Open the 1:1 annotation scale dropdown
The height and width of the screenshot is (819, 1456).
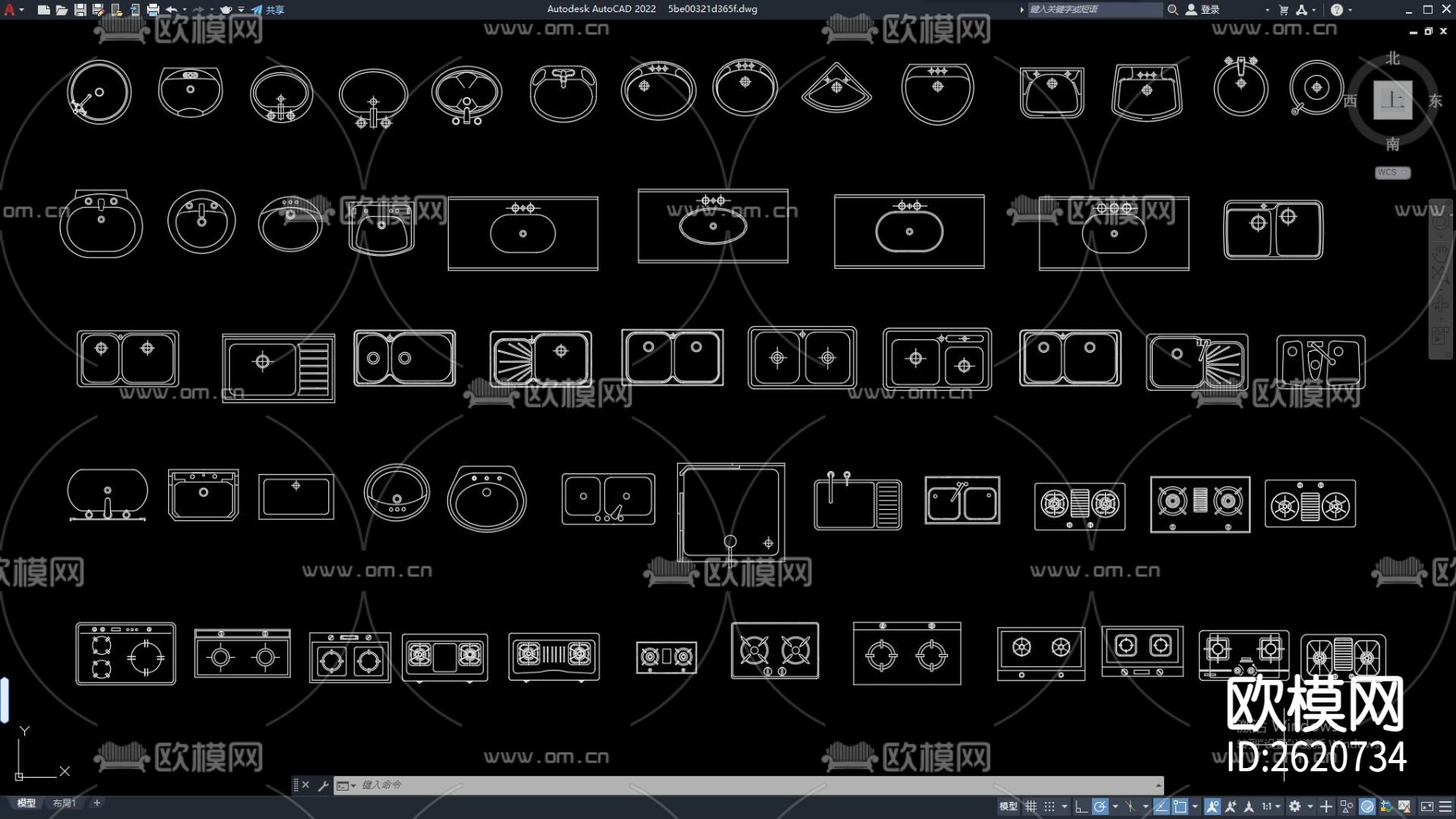pyautogui.click(x=1272, y=806)
